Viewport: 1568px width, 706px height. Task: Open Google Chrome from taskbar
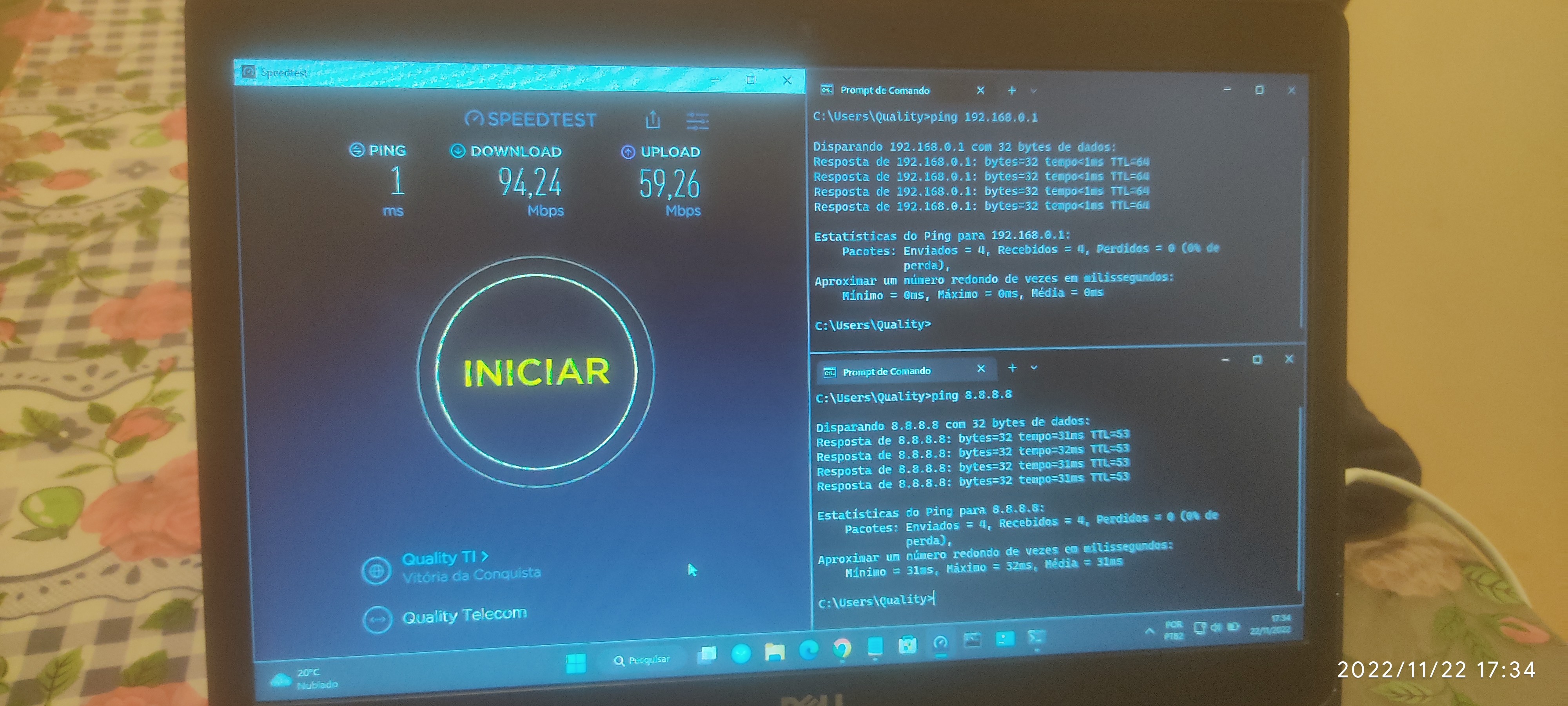point(842,648)
